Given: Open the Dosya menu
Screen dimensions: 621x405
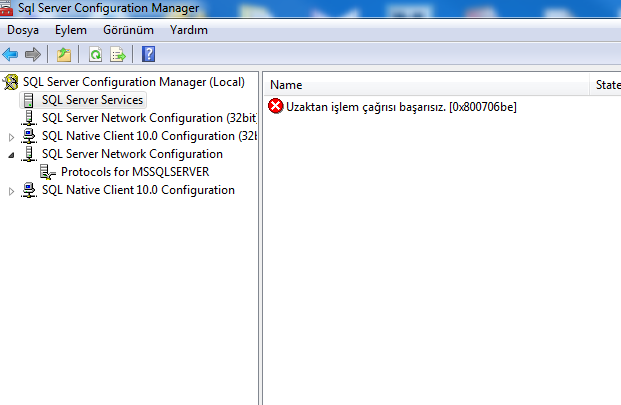Looking at the screenshot, I should 23,30.
